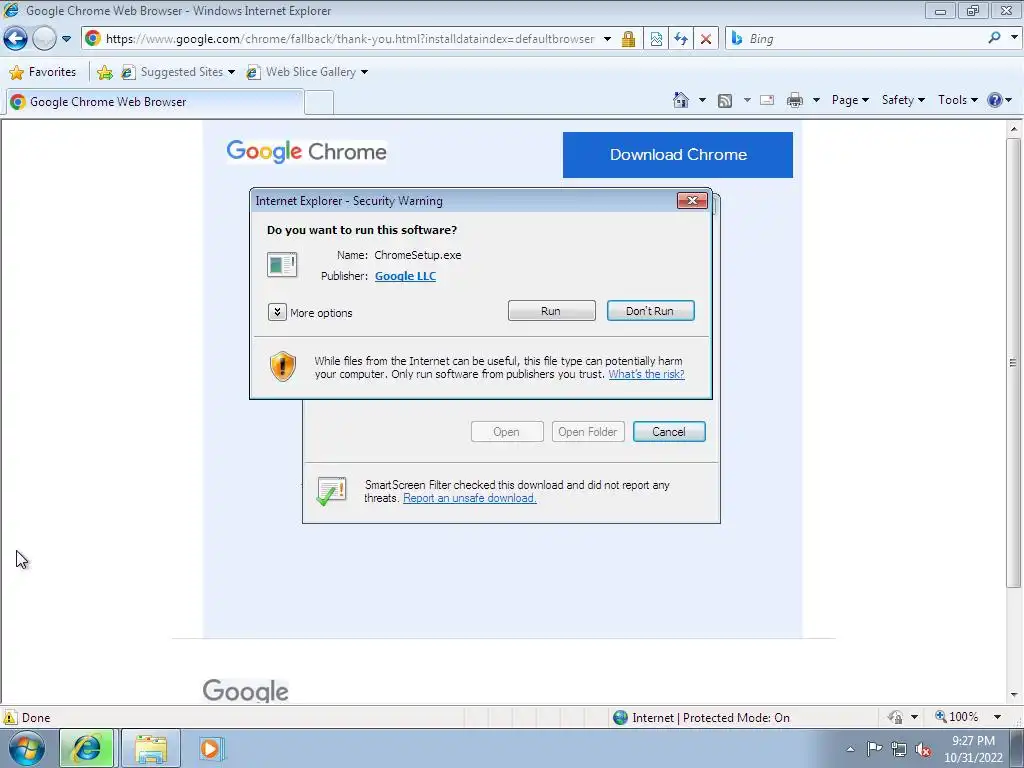Open the Windows Start menu

click(26, 748)
